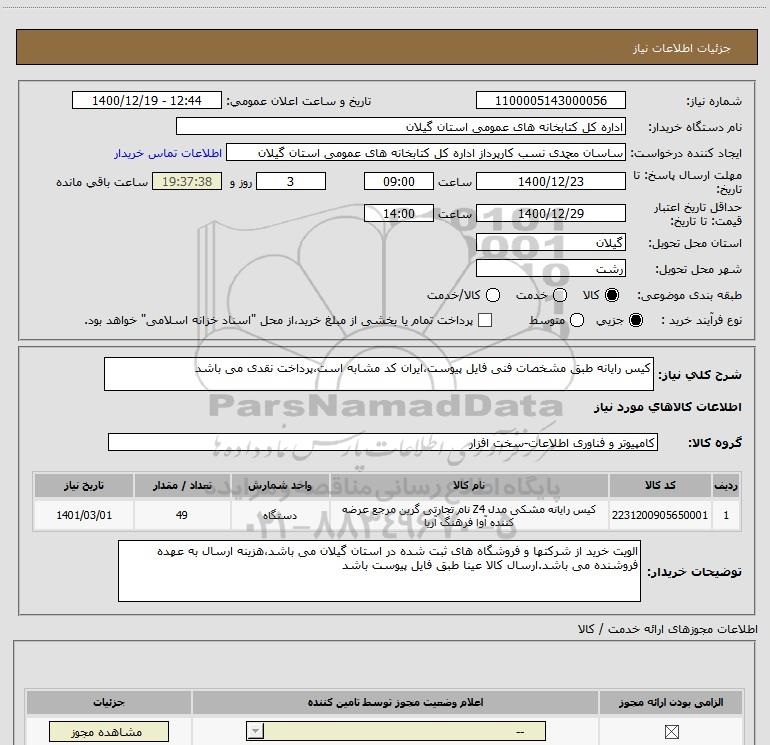
Task: Click the countdown timer 19:37:38
Action: point(187,181)
